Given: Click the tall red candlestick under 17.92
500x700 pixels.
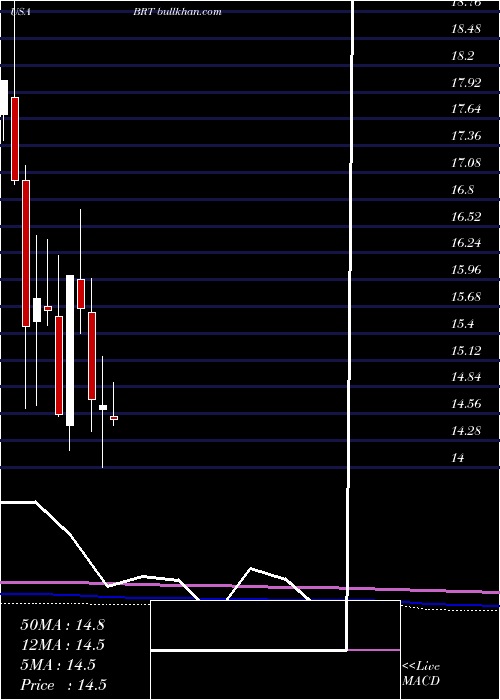Looking at the screenshot, I should pos(15,139).
